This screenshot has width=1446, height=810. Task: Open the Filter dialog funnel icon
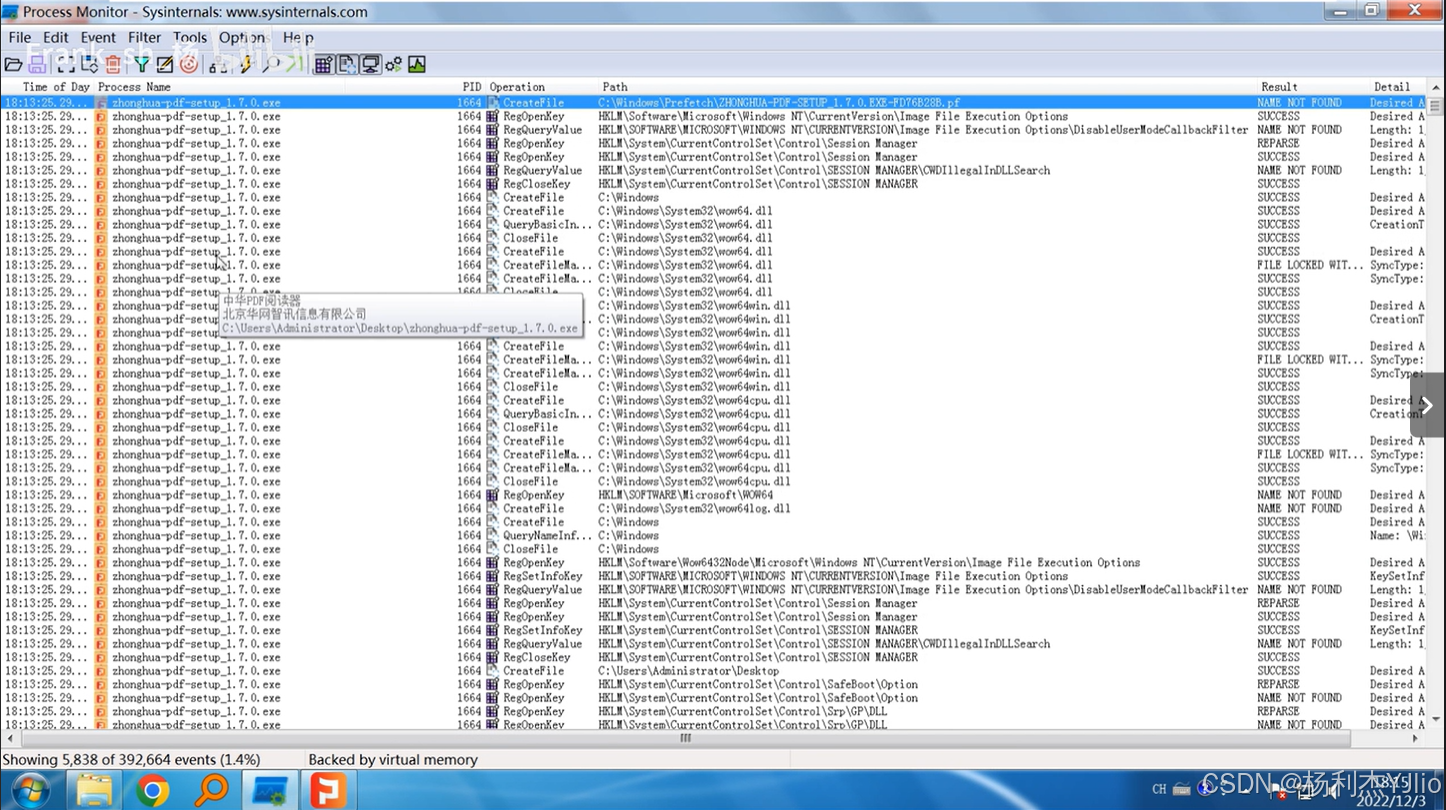click(142, 64)
